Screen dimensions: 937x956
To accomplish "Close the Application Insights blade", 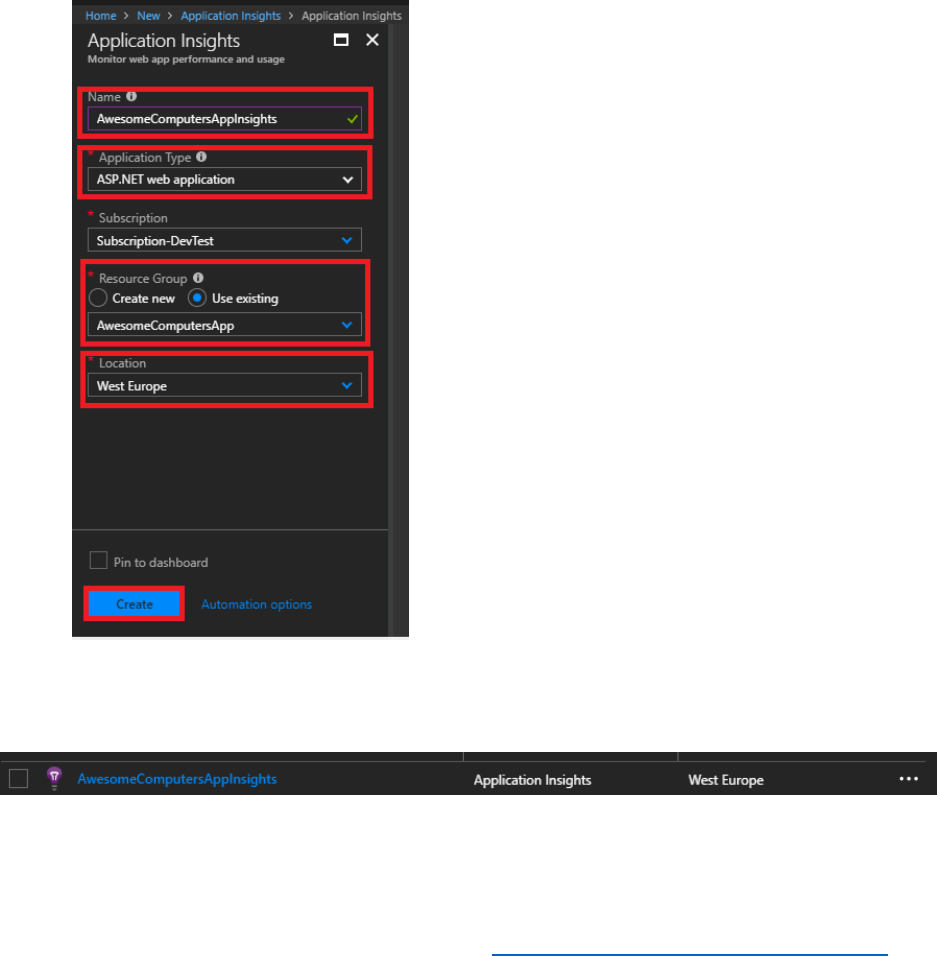I will click(x=372, y=40).
